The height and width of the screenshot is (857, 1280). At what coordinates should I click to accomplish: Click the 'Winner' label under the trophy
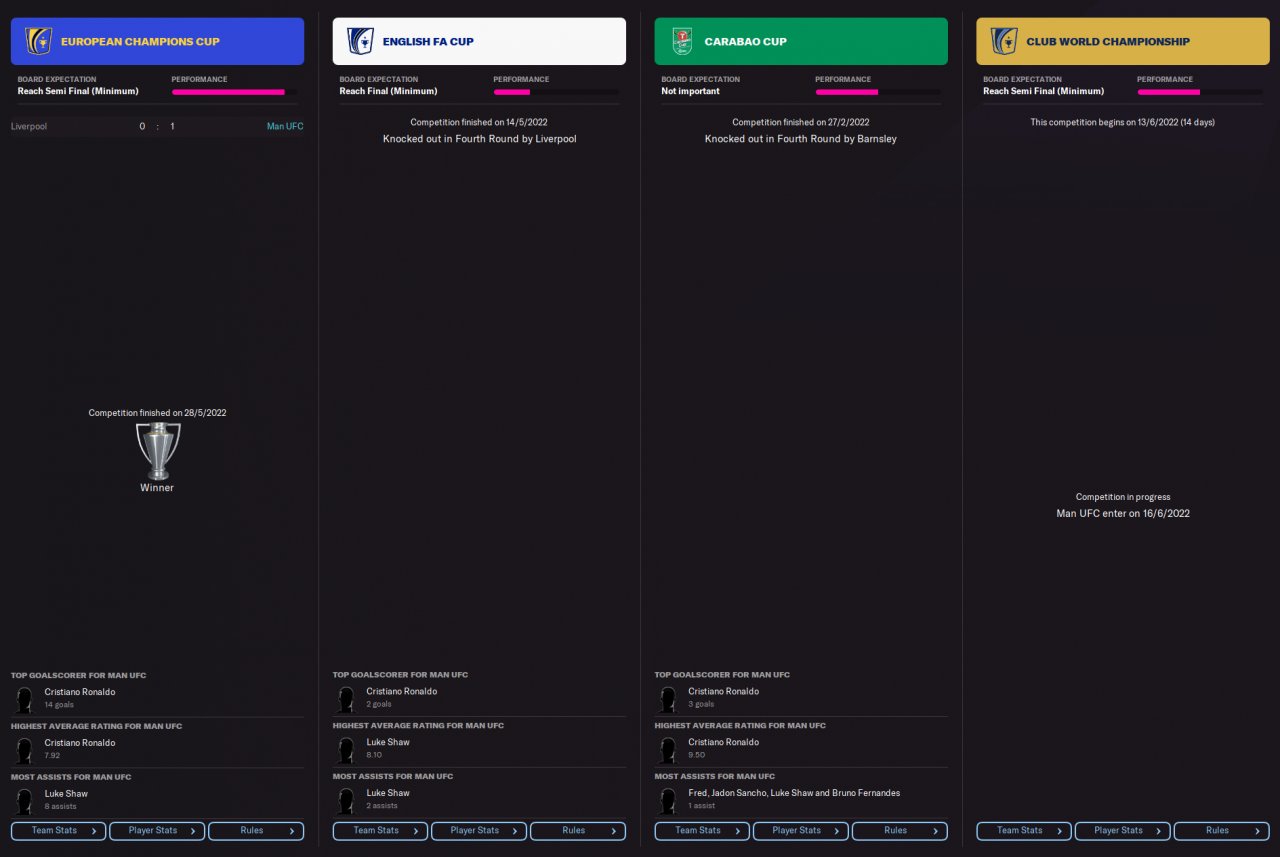(x=157, y=488)
